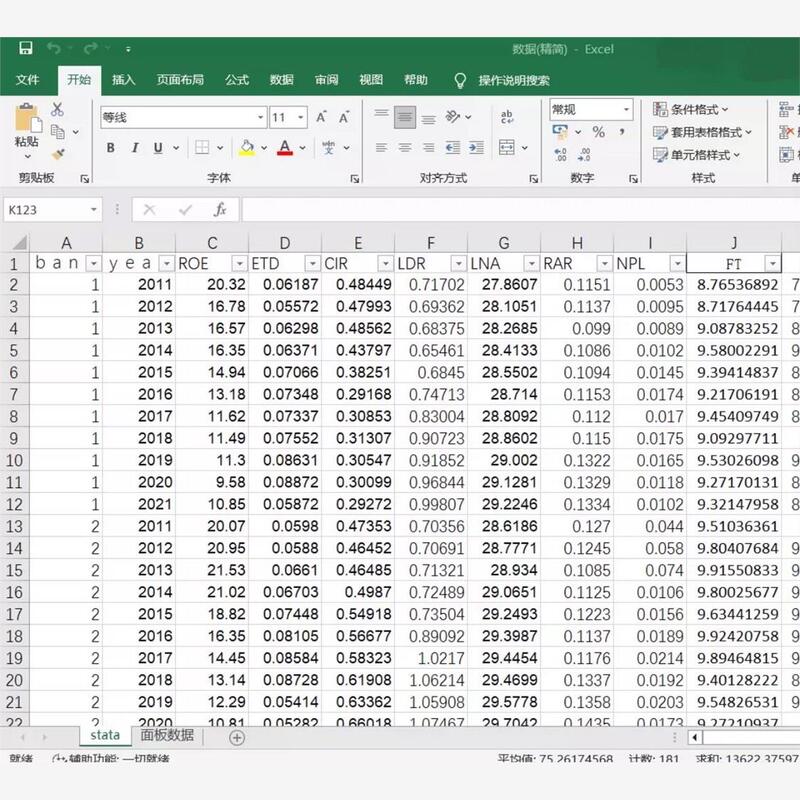The image size is (800, 800).
Task: Open the font name 等线 dropdown
Action: [x=261, y=117]
